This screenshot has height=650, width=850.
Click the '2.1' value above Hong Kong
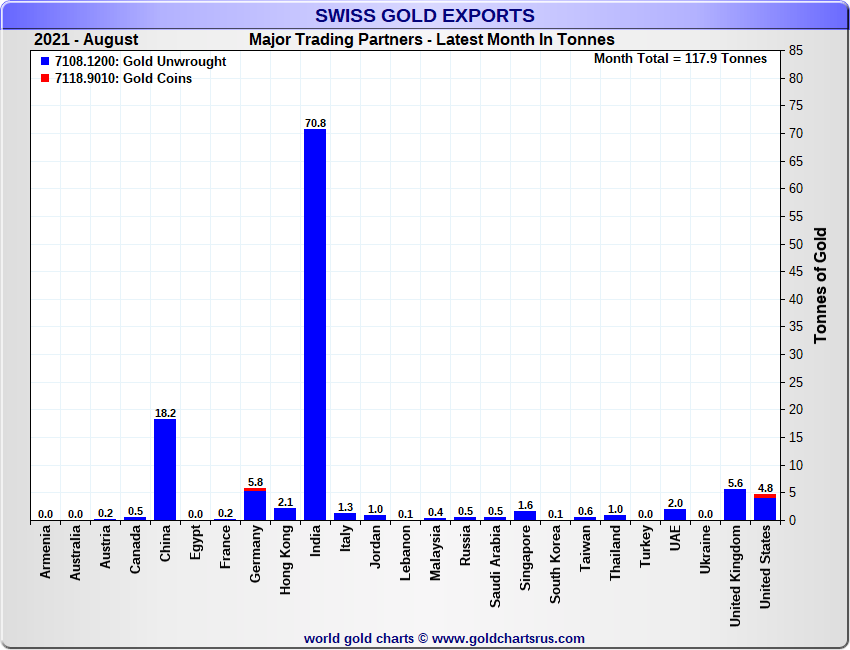tap(285, 502)
